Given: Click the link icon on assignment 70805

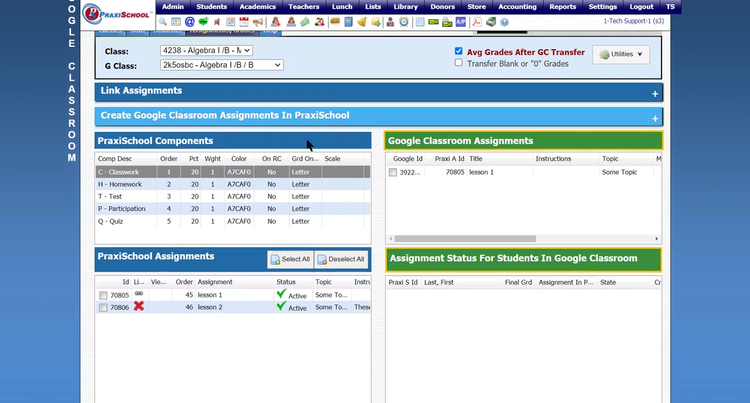Looking at the screenshot, I should [x=139, y=294].
